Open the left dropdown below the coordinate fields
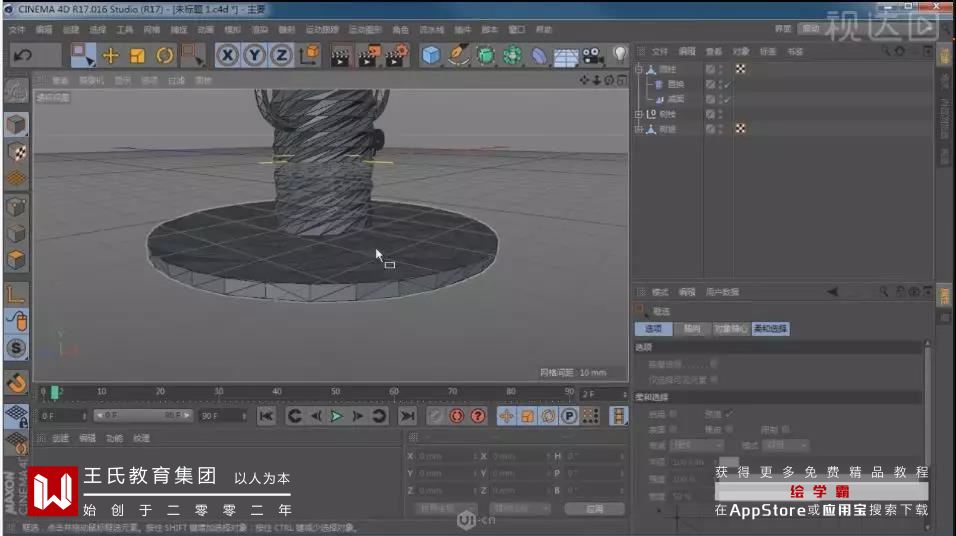Viewport: 956px width, 536px height. 445,509
